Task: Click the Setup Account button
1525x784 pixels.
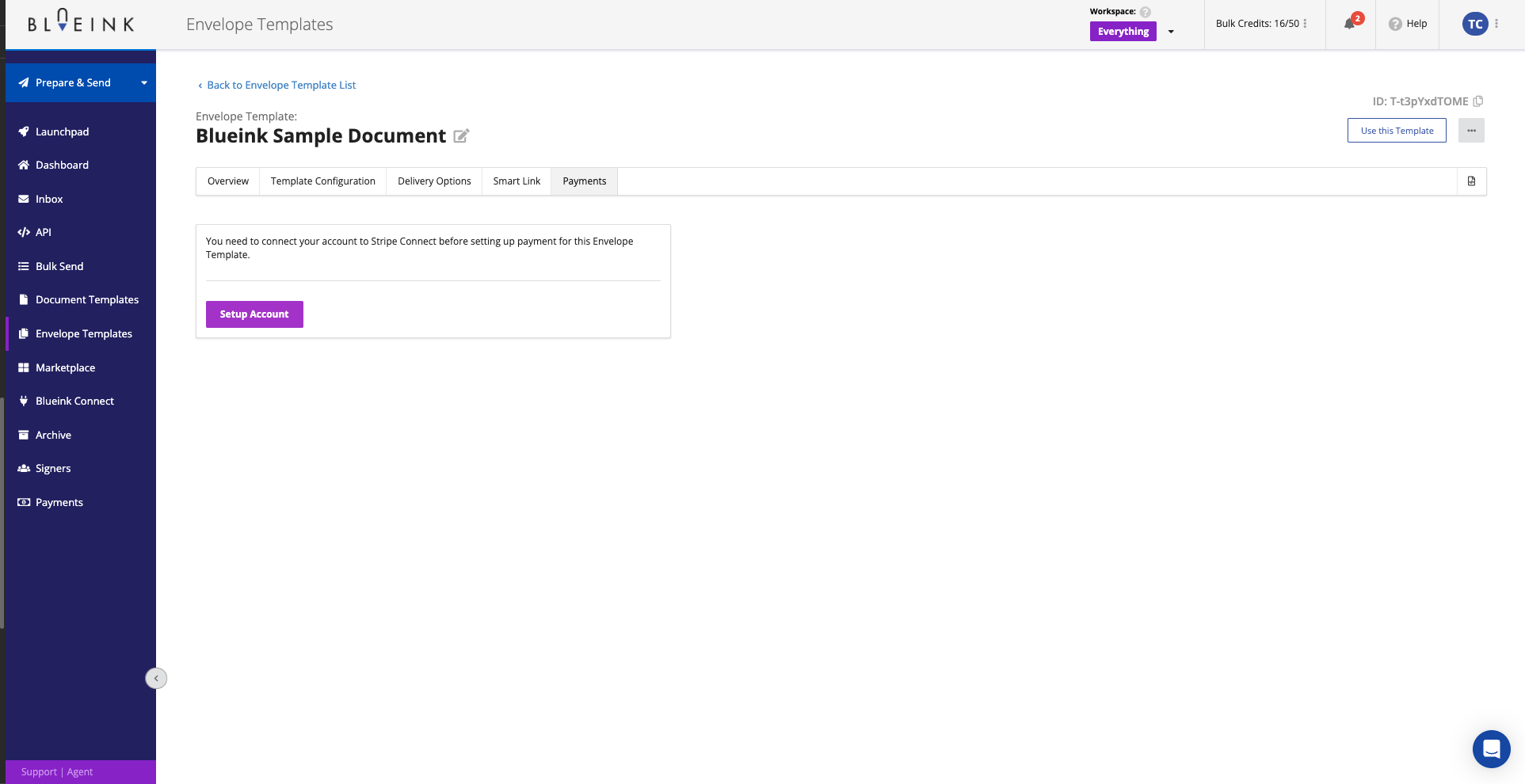Action: [254, 314]
